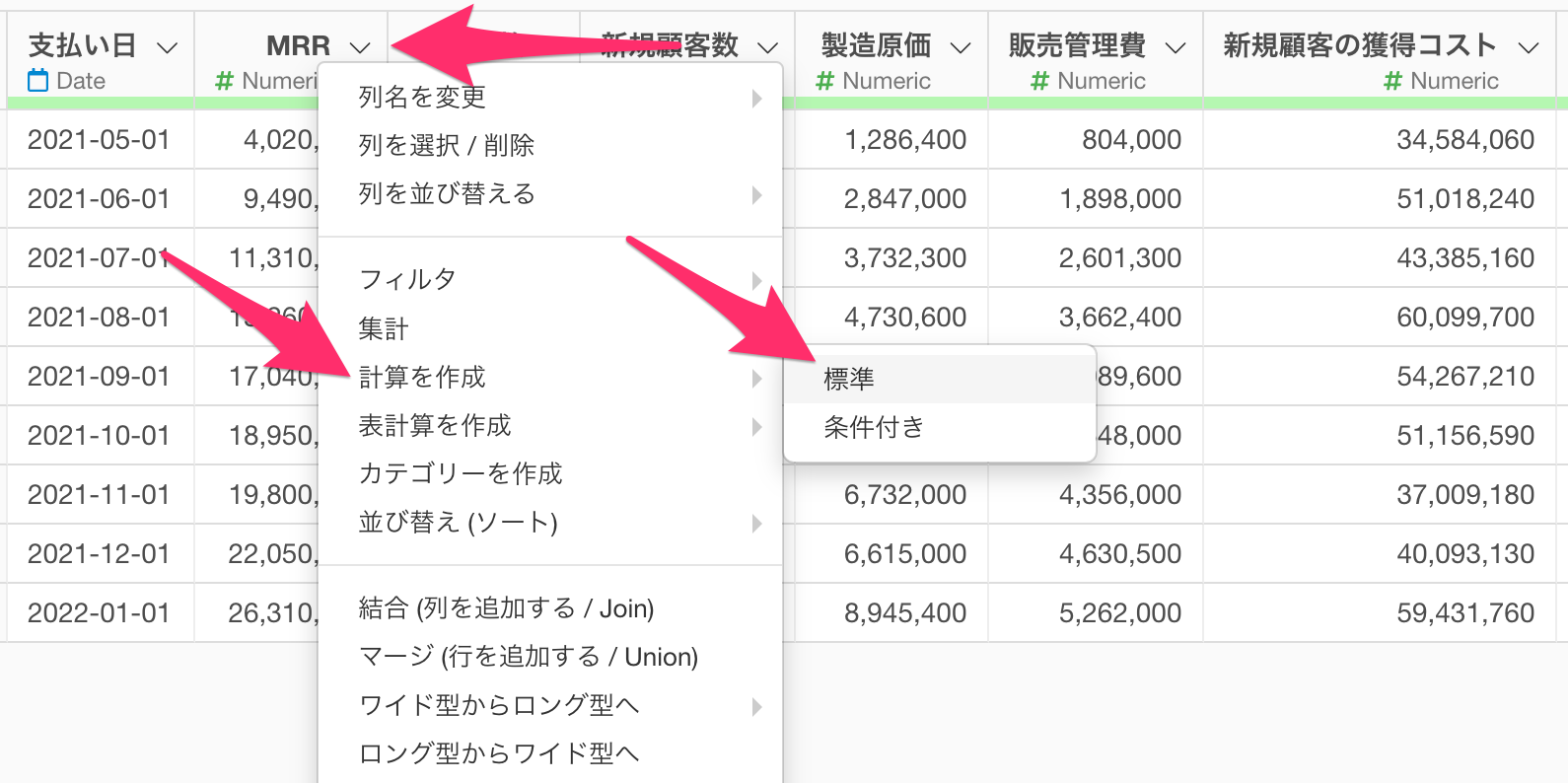Click the Numeric hash icon under 製造原価
This screenshot has width=1568, height=783.
click(825, 81)
